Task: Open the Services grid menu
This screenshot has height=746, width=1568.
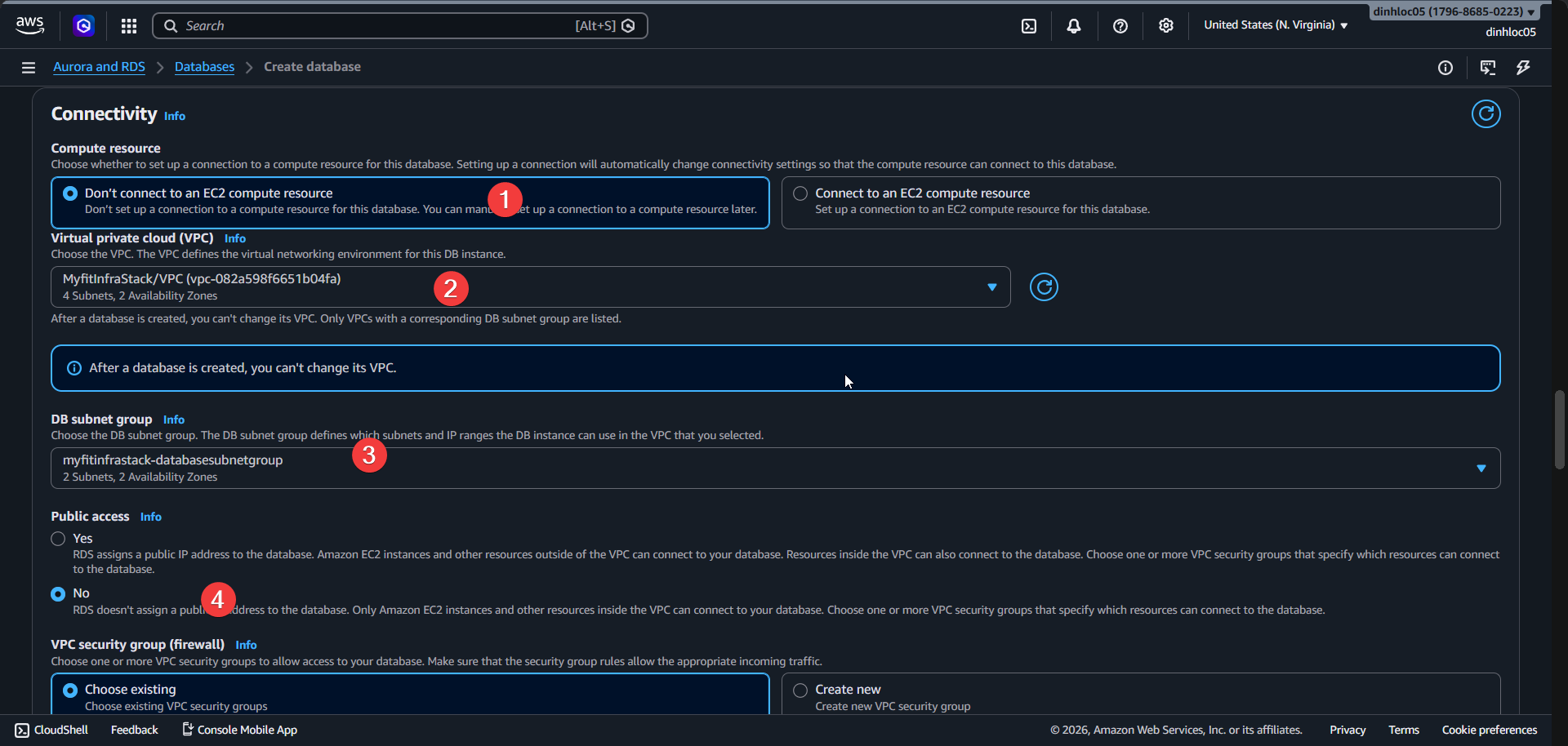Action: 128,25
